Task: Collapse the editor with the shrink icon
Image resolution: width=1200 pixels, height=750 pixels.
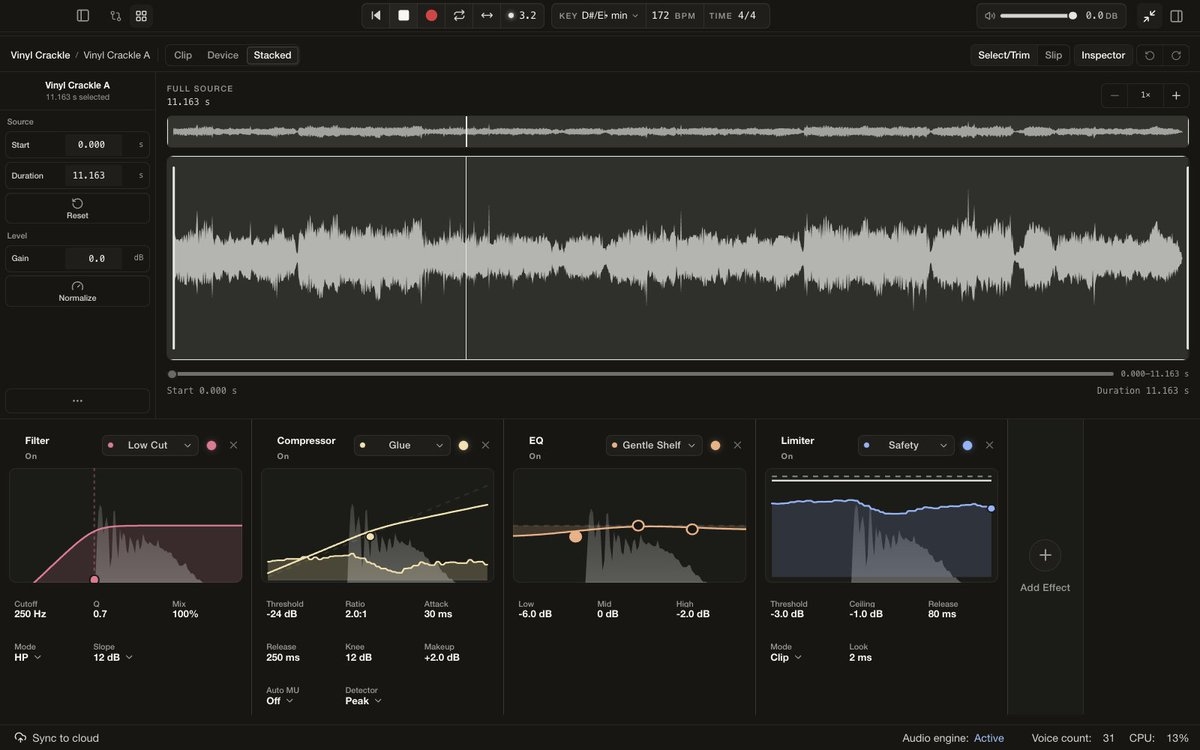Action: [1149, 16]
